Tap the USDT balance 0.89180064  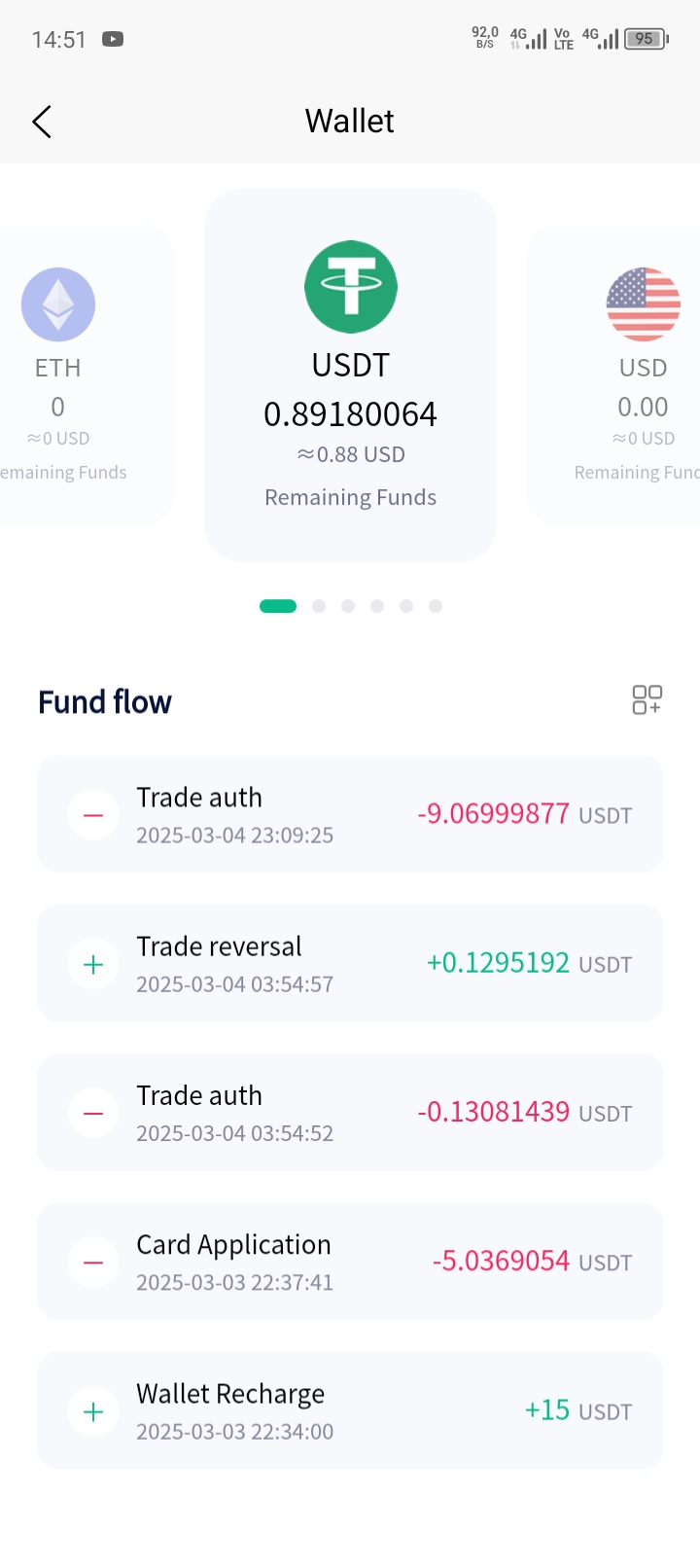pyautogui.click(x=350, y=414)
